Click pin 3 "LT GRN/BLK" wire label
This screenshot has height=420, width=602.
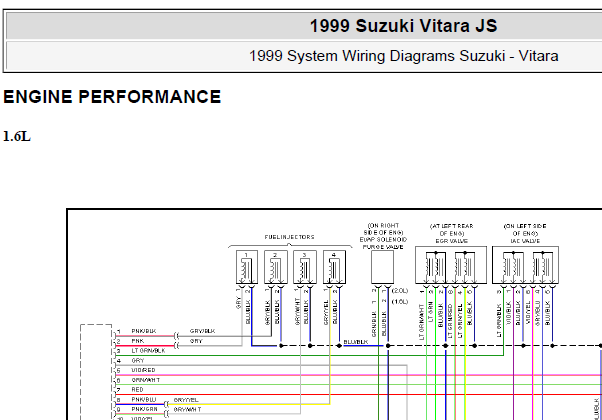[148, 351]
